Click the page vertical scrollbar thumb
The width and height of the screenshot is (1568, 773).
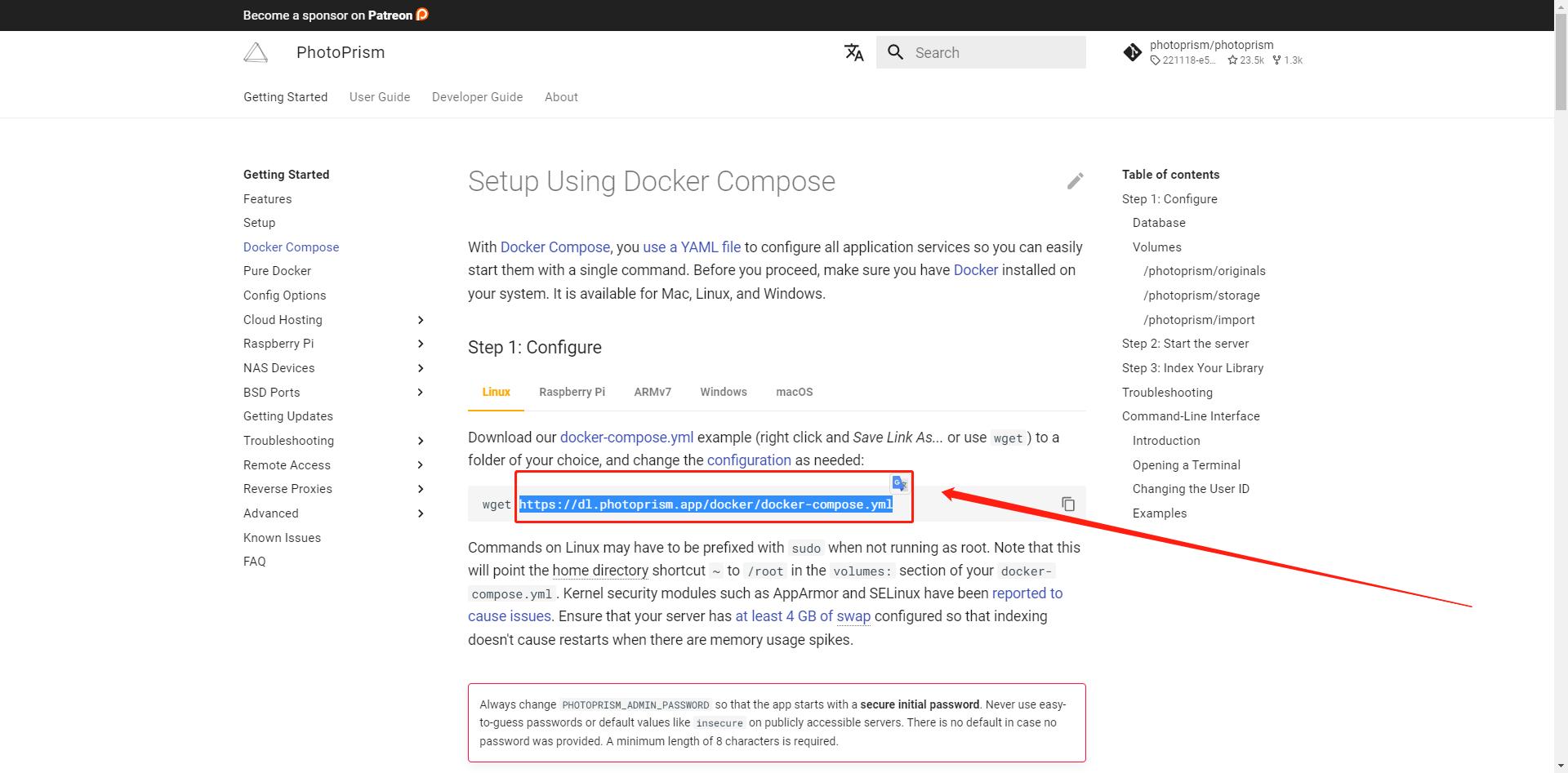click(x=1561, y=64)
